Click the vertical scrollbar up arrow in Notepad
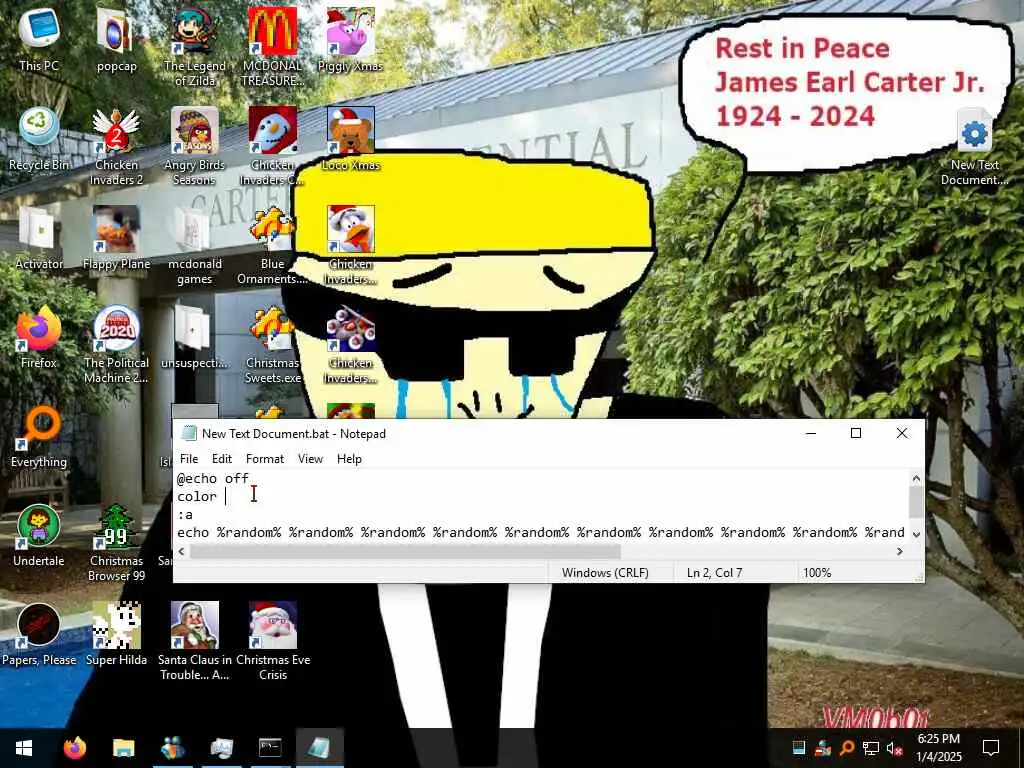 click(916, 478)
